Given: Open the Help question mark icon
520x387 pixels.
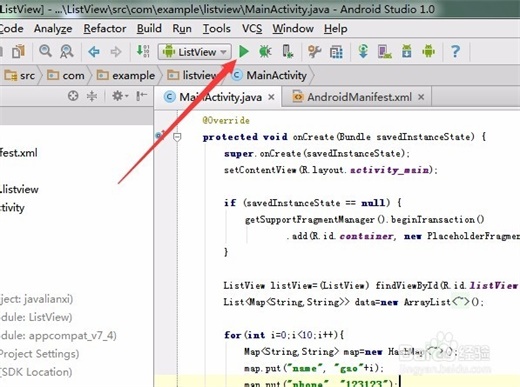Looking at the screenshot, I should coord(455,52).
